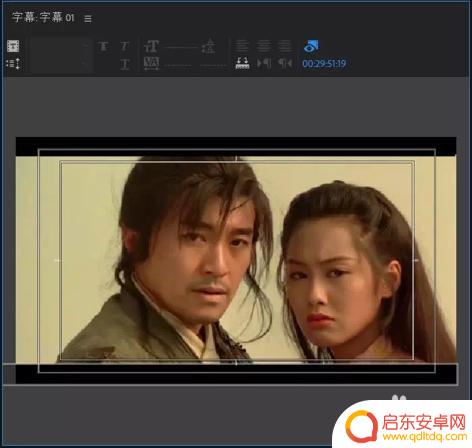This screenshot has height=448, width=472.
Task: Open Tab Stops settings
Action: [242, 63]
